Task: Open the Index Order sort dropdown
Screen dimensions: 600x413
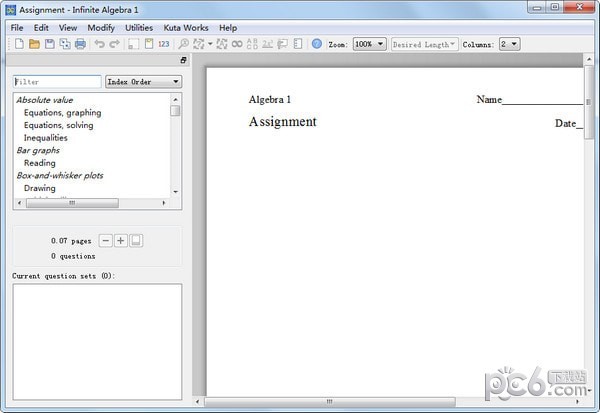Action: point(143,82)
